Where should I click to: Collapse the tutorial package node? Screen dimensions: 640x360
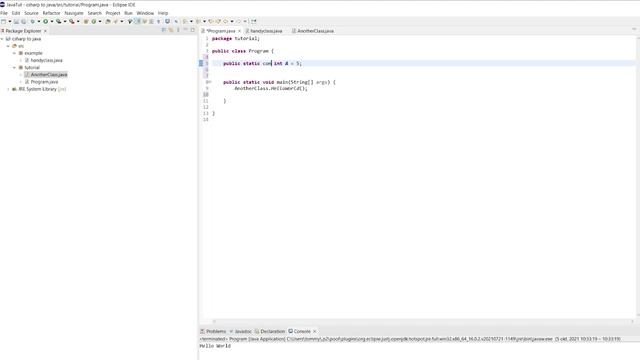(x=14, y=67)
